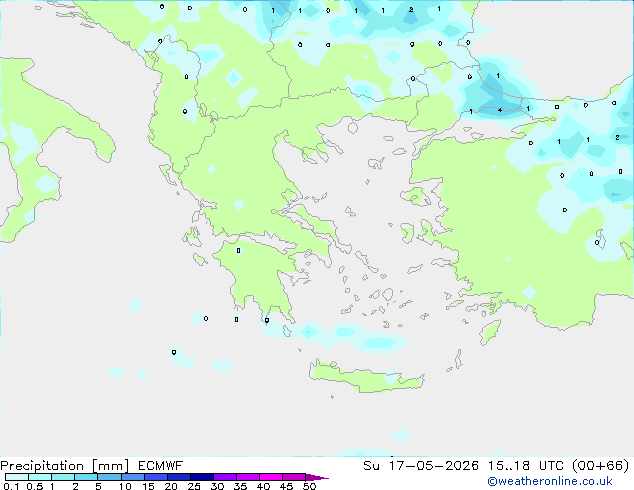Click the 45–50 mm legend swatch
Viewport: 634px width, 490px height.
pyautogui.click(x=294, y=477)
